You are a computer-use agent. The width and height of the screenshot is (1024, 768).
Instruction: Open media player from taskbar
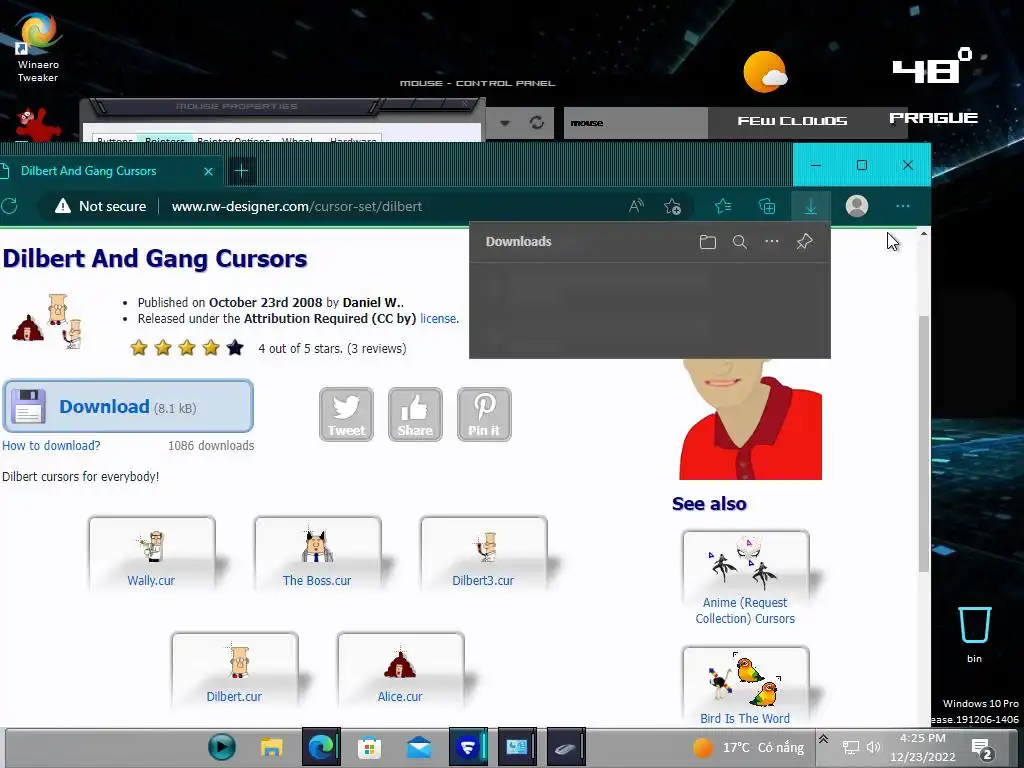pos(222,747)
